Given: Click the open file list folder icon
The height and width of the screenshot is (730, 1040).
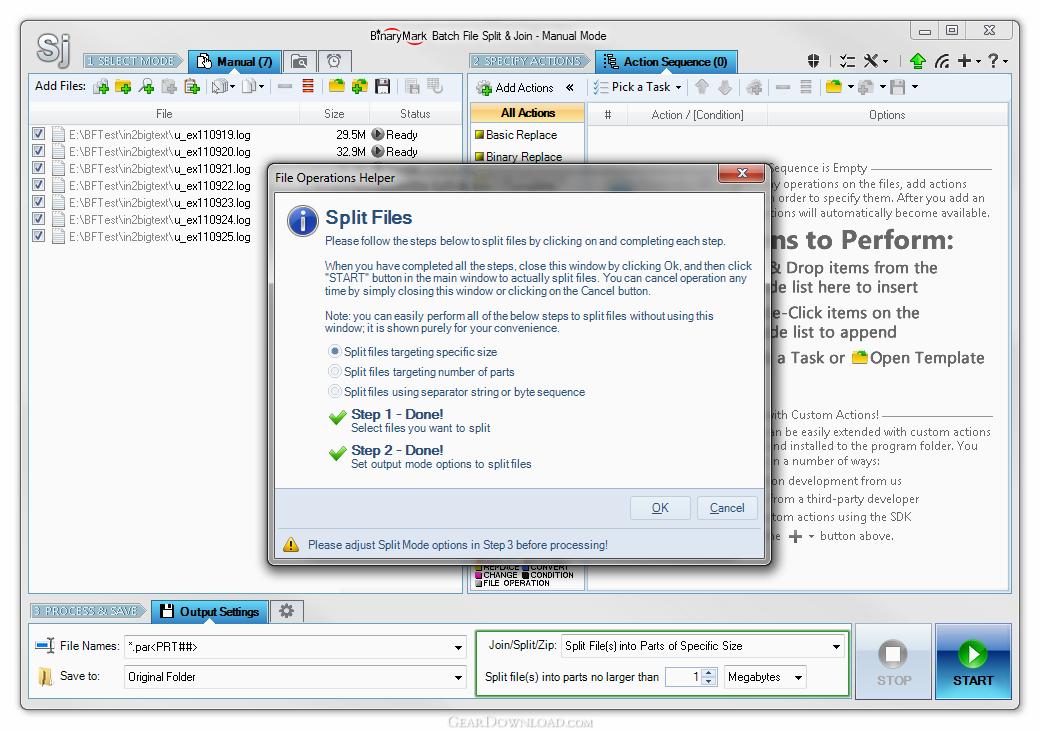Looking at the screenshot, I should pyautogui.click(x=337, y=86).
